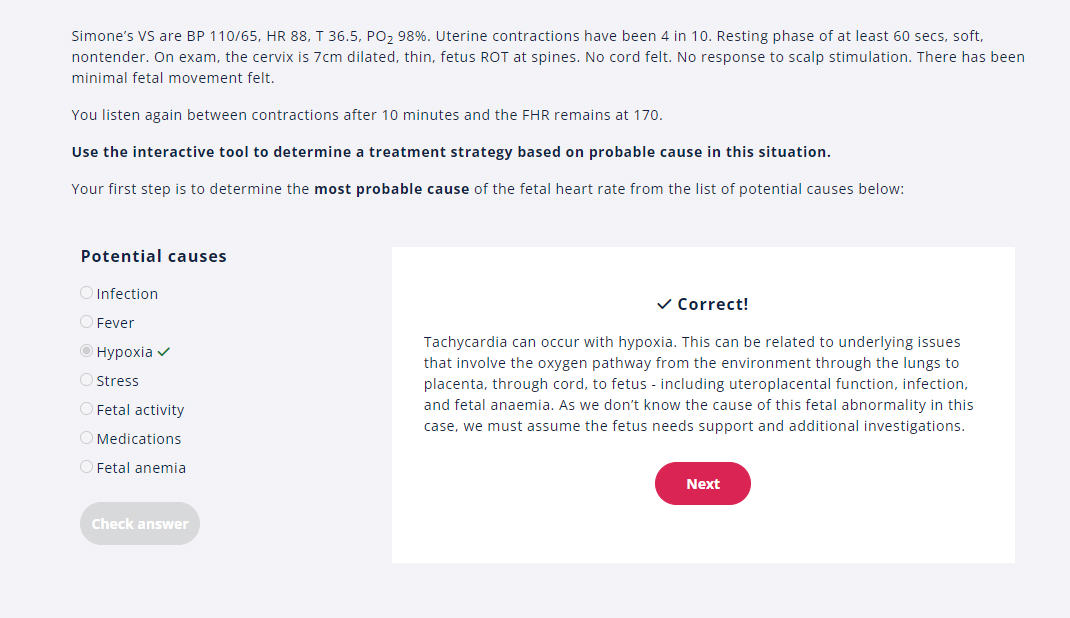Viewport: 1070px width, 618px height.
Task: Pick Fetal anemia from the list
Action: coord(86,466)
